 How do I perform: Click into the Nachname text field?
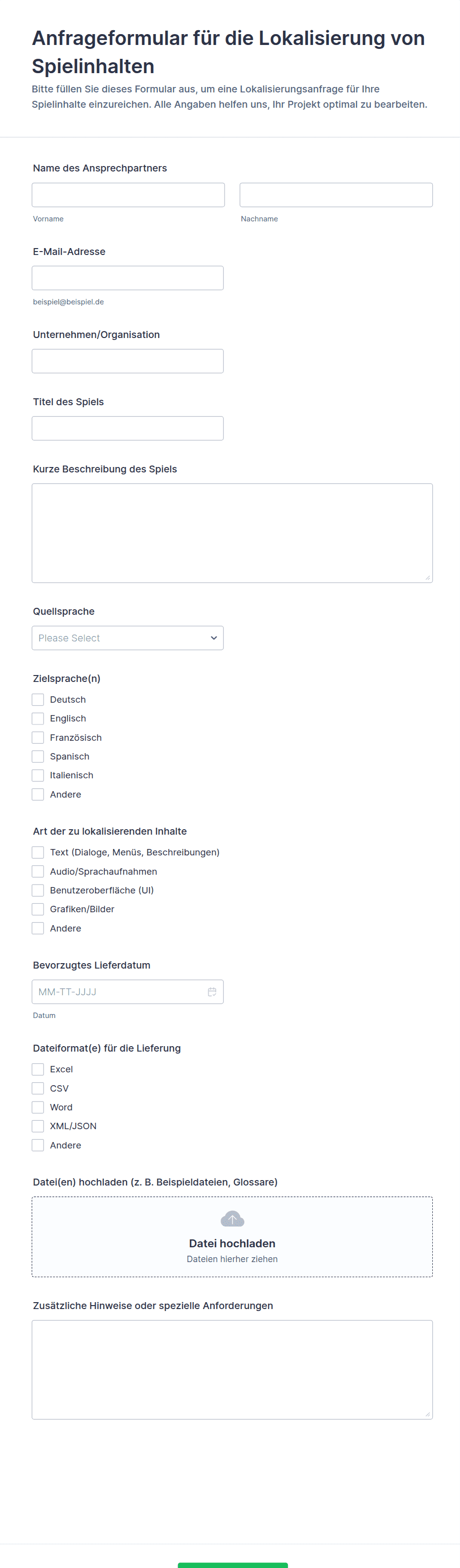pos(336,195)
